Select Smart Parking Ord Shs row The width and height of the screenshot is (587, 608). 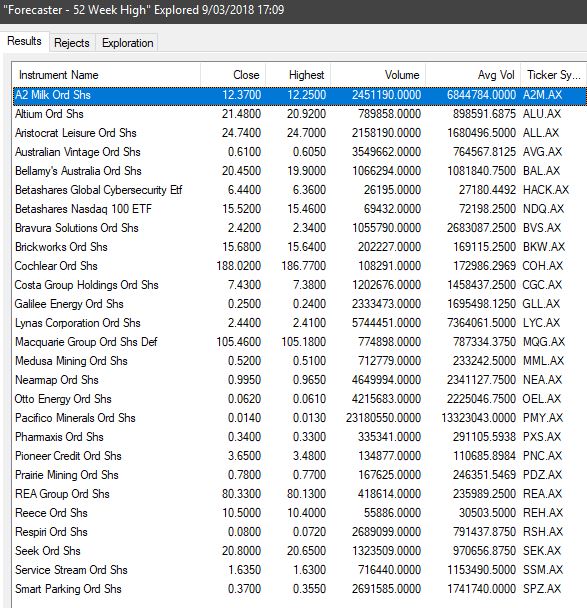click(x=300, y=589)
